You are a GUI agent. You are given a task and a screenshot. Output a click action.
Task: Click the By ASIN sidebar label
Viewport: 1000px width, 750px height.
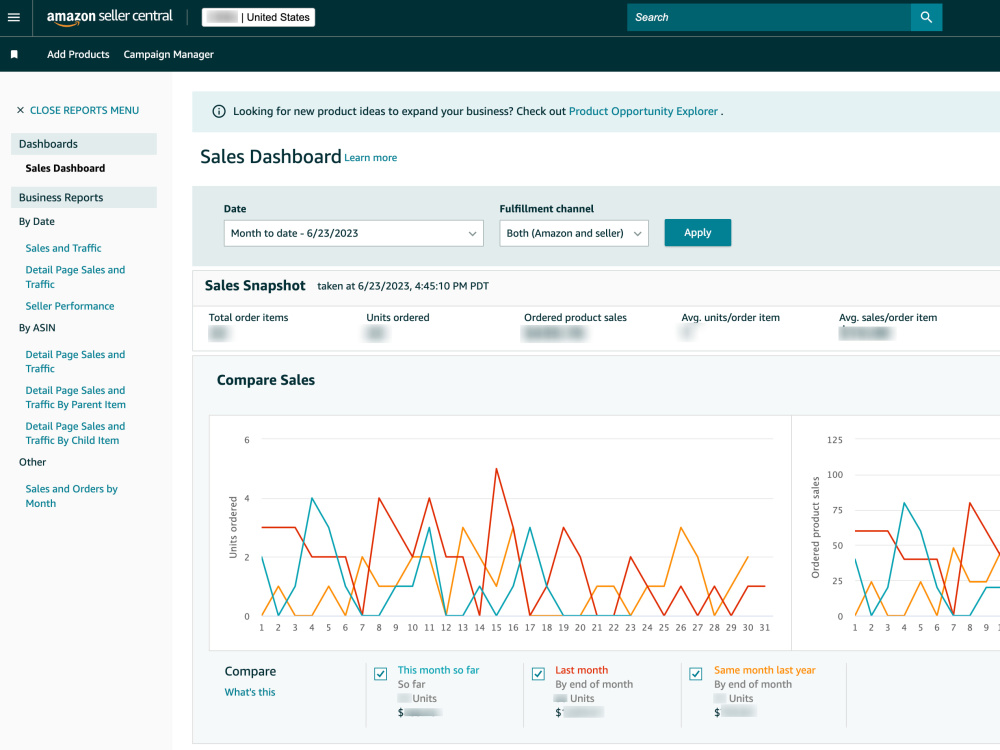37,328
